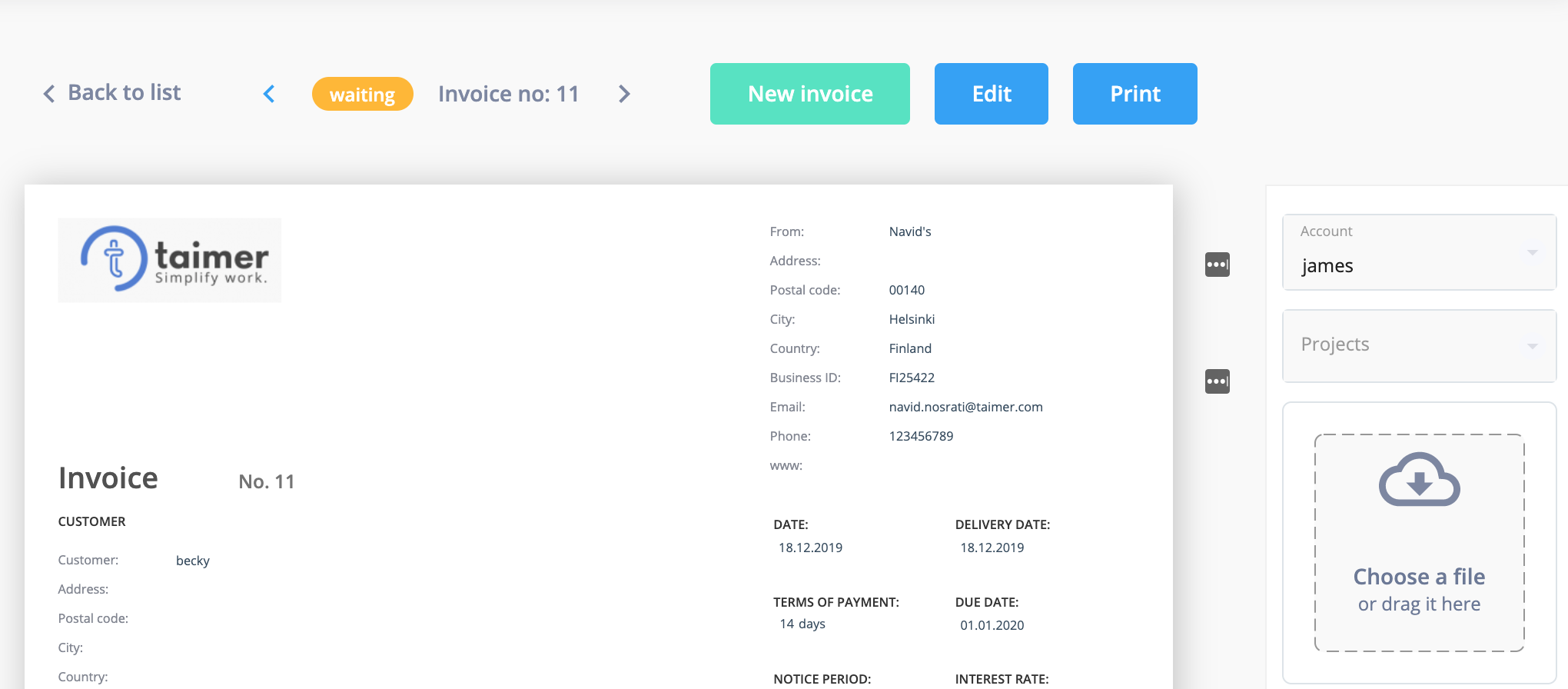
Task: Click the sender name Navid's
Action: click(x=910, y=231)
